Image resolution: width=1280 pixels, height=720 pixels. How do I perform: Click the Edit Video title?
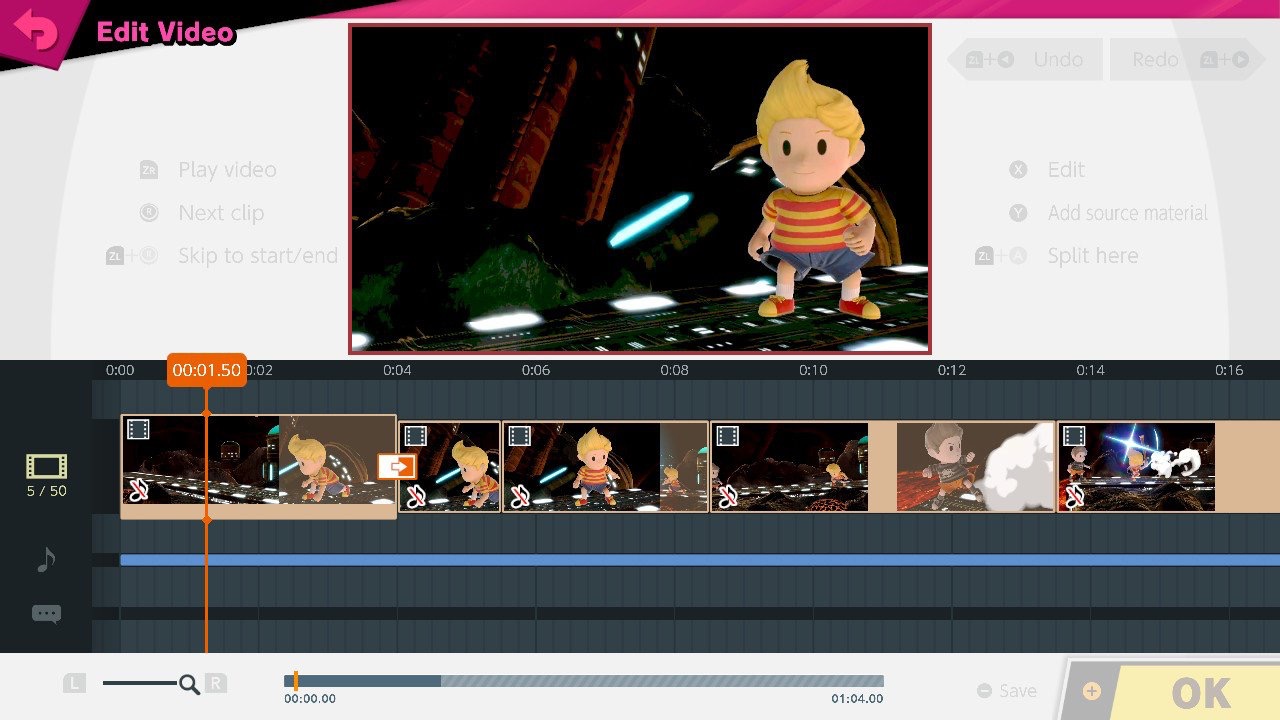[x=165, y=32]
